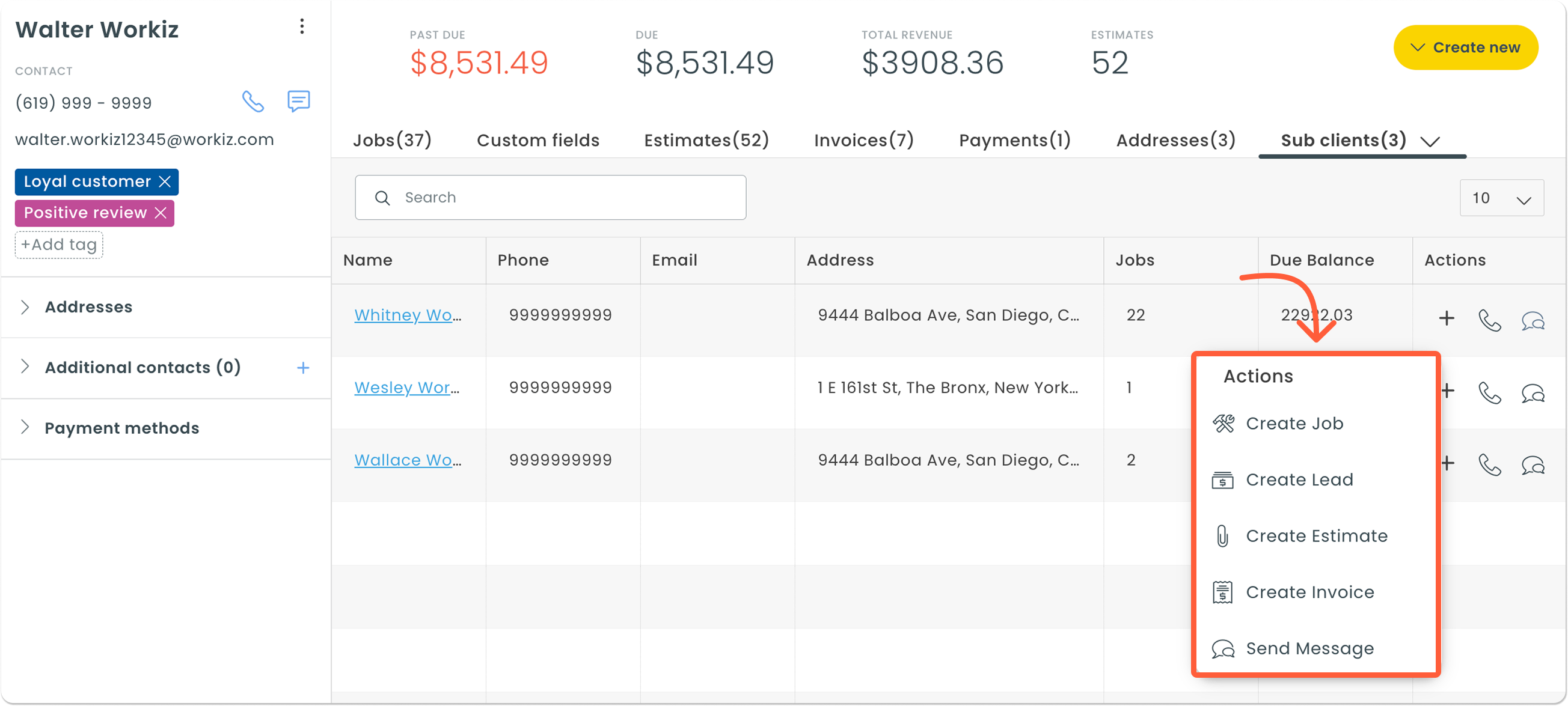Open the Invoices(7) tab
Screen dimensions: 1568x706
864,141
